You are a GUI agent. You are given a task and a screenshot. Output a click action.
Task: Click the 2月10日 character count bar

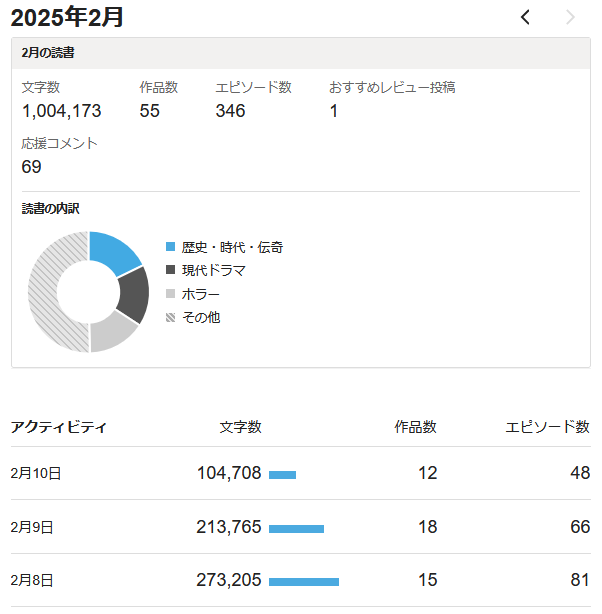282,474
